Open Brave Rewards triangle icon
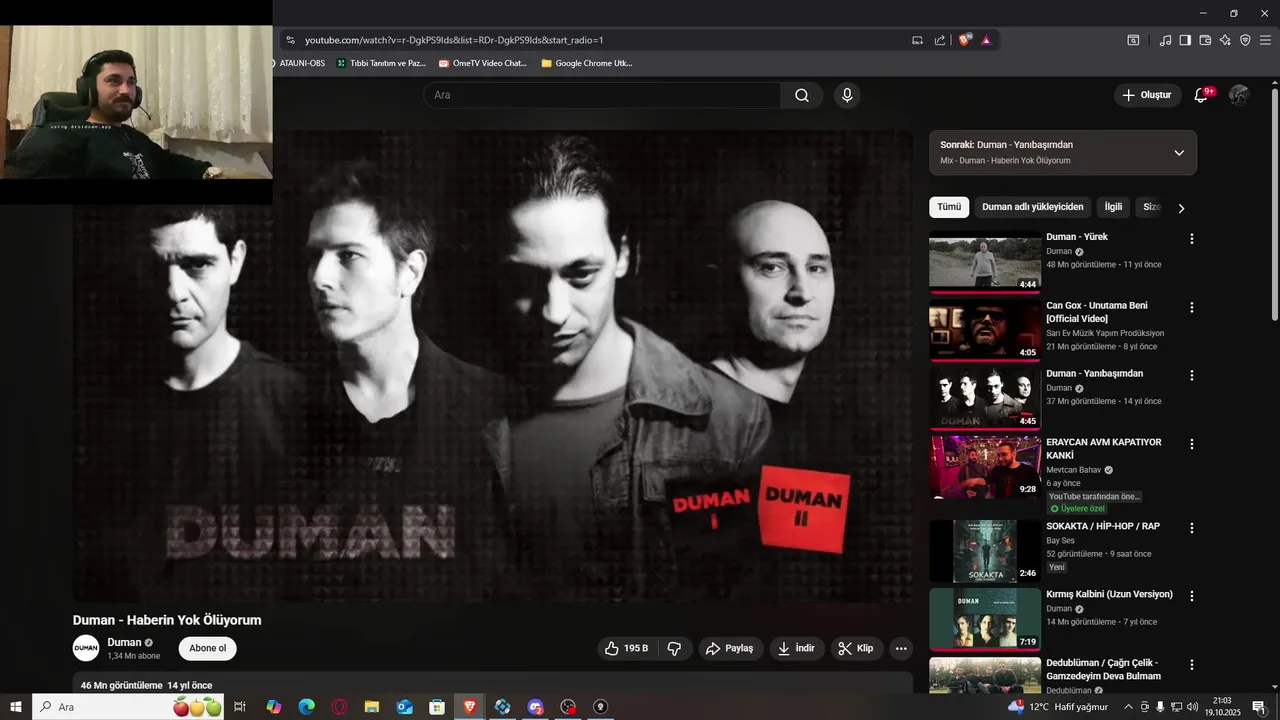 (x=986, y=40)
